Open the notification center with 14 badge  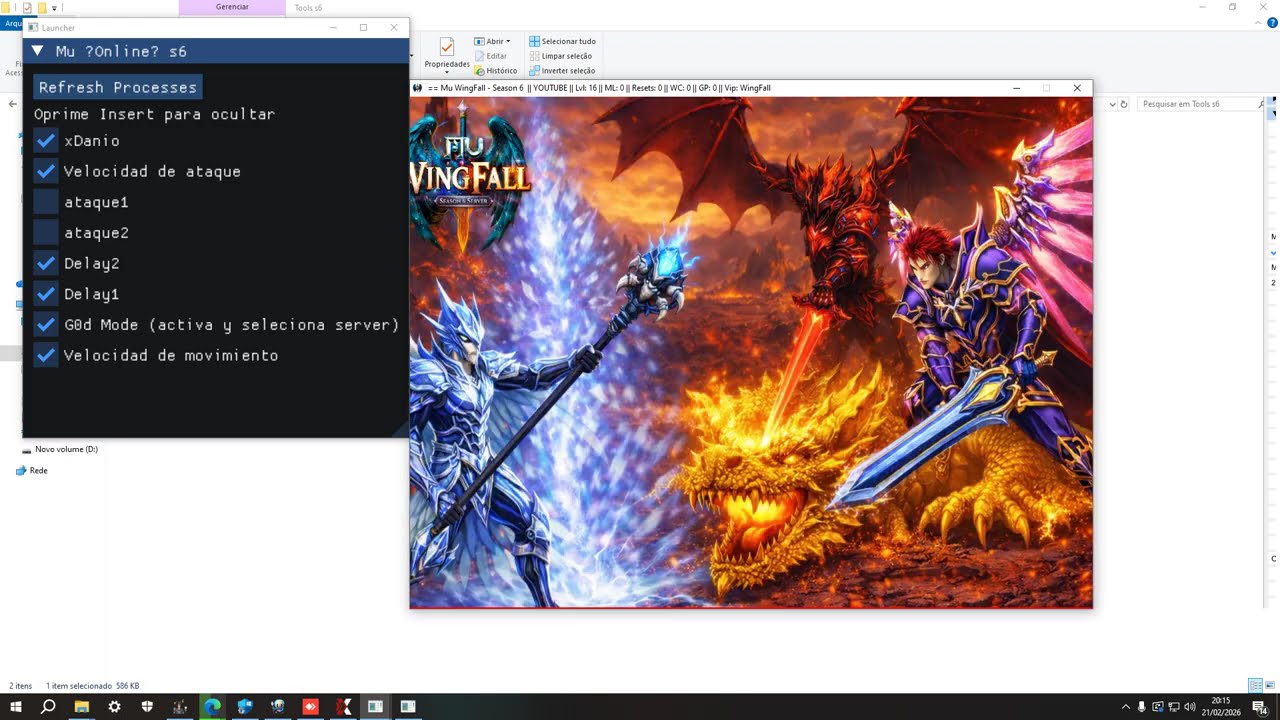[1259, 706]
